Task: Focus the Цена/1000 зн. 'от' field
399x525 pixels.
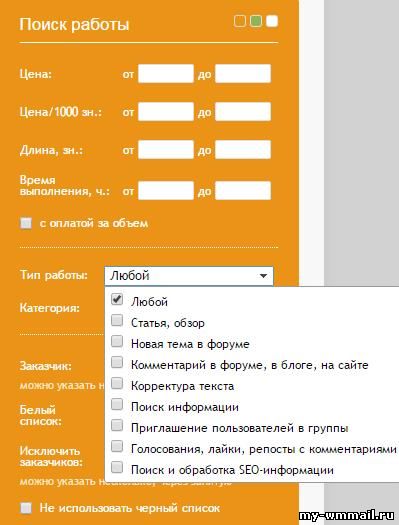Action: pos(166,111)
